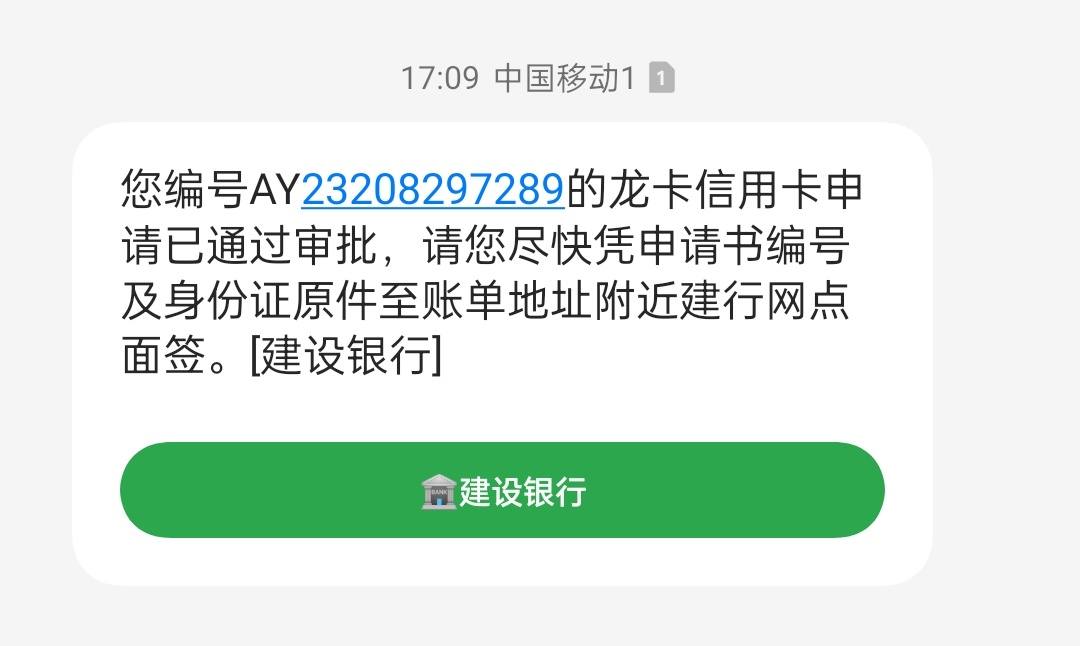Tap the 中国移动1 carrier label
The height and width of the screenshot is (646, 1080).
click(x=564, y=78)
